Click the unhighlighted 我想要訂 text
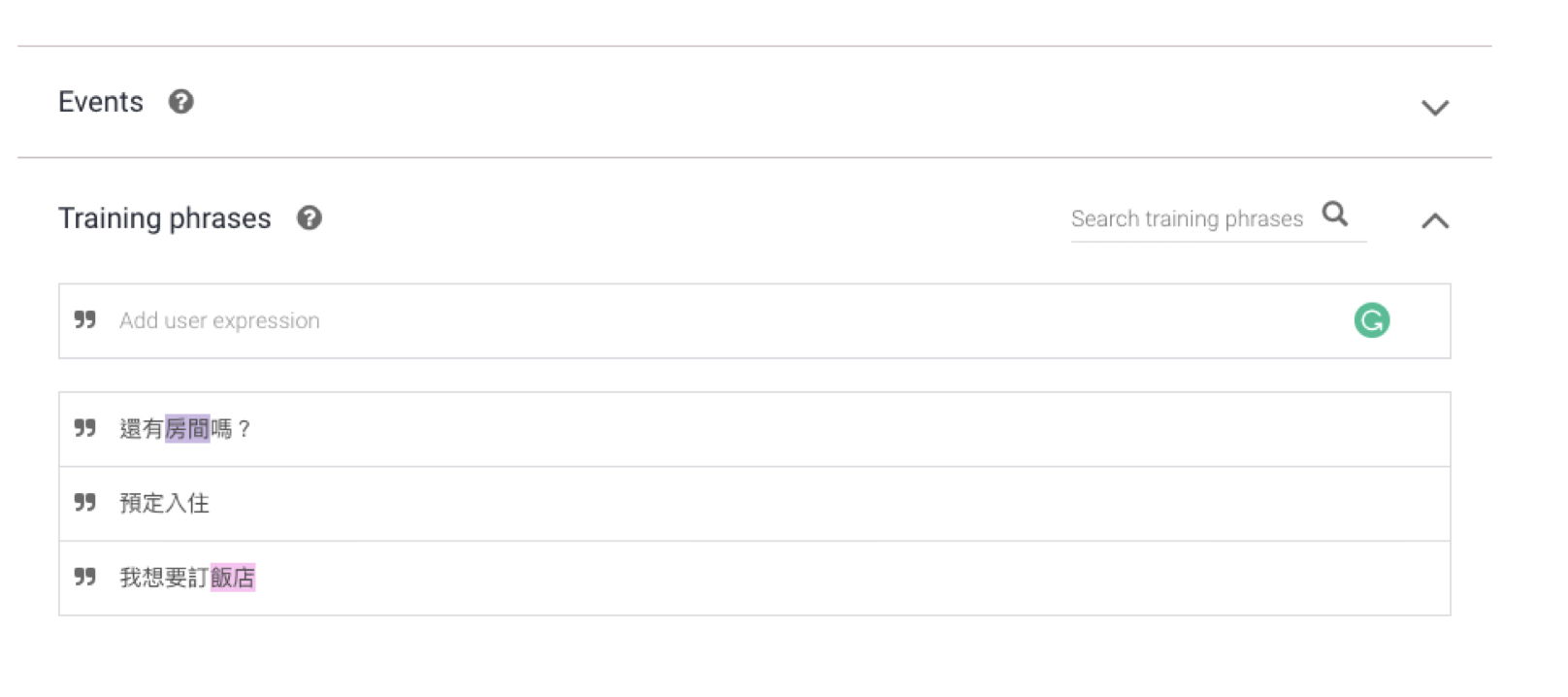 coord(165,578)
